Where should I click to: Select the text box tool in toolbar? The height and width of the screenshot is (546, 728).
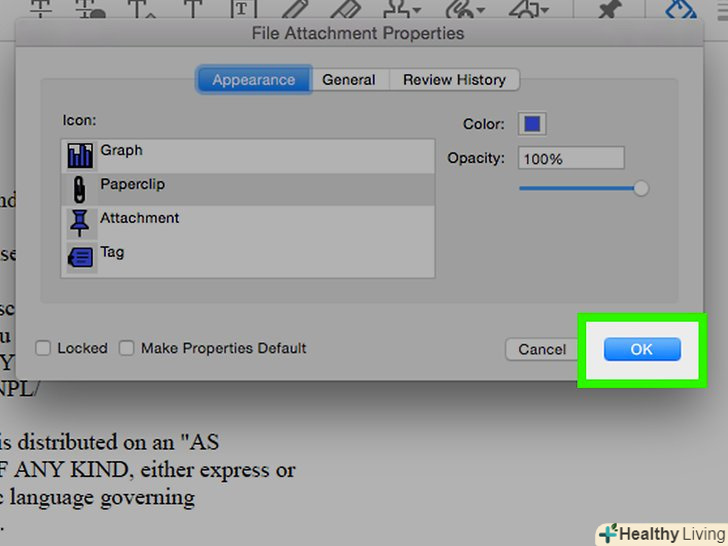243,9
